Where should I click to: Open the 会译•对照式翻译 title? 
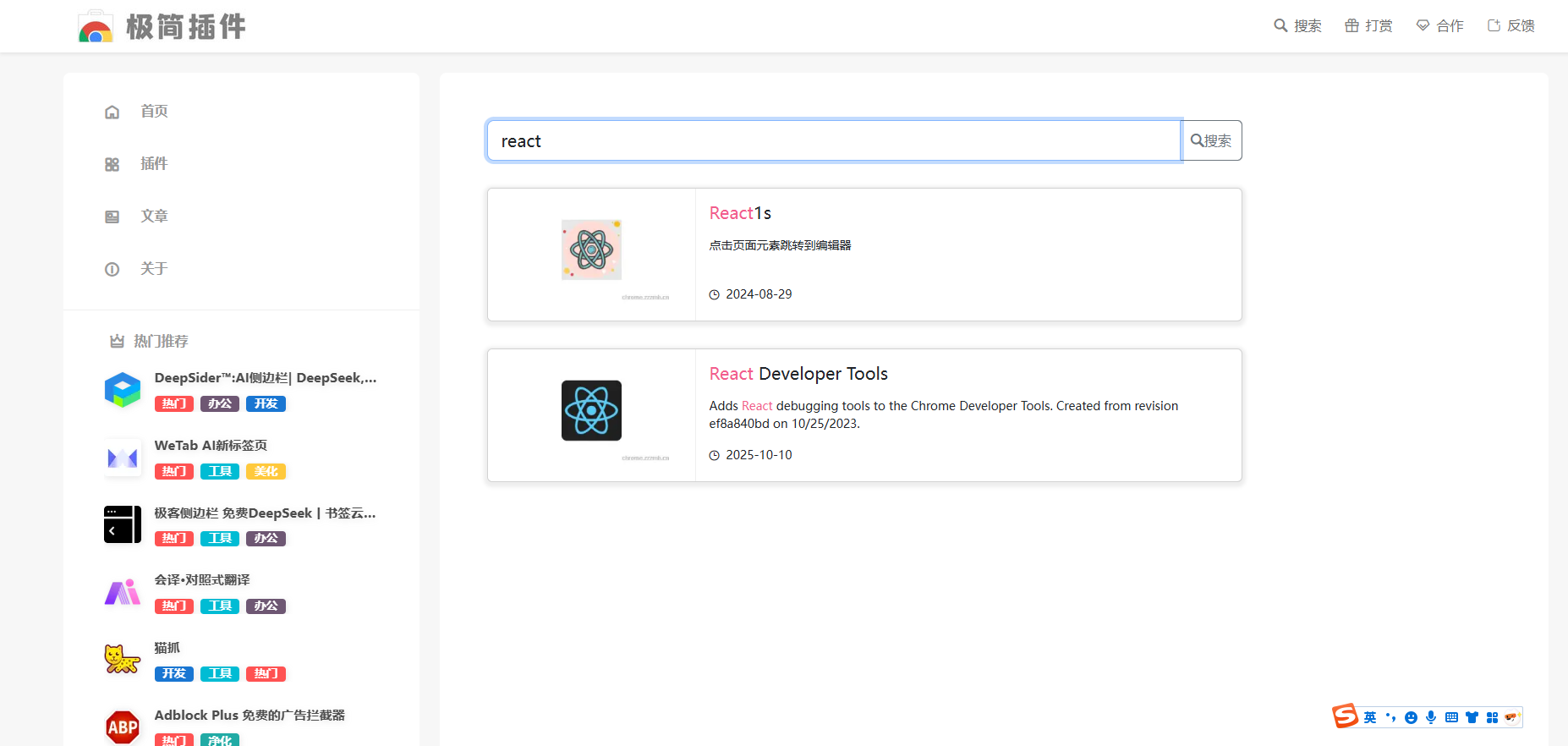202,580
